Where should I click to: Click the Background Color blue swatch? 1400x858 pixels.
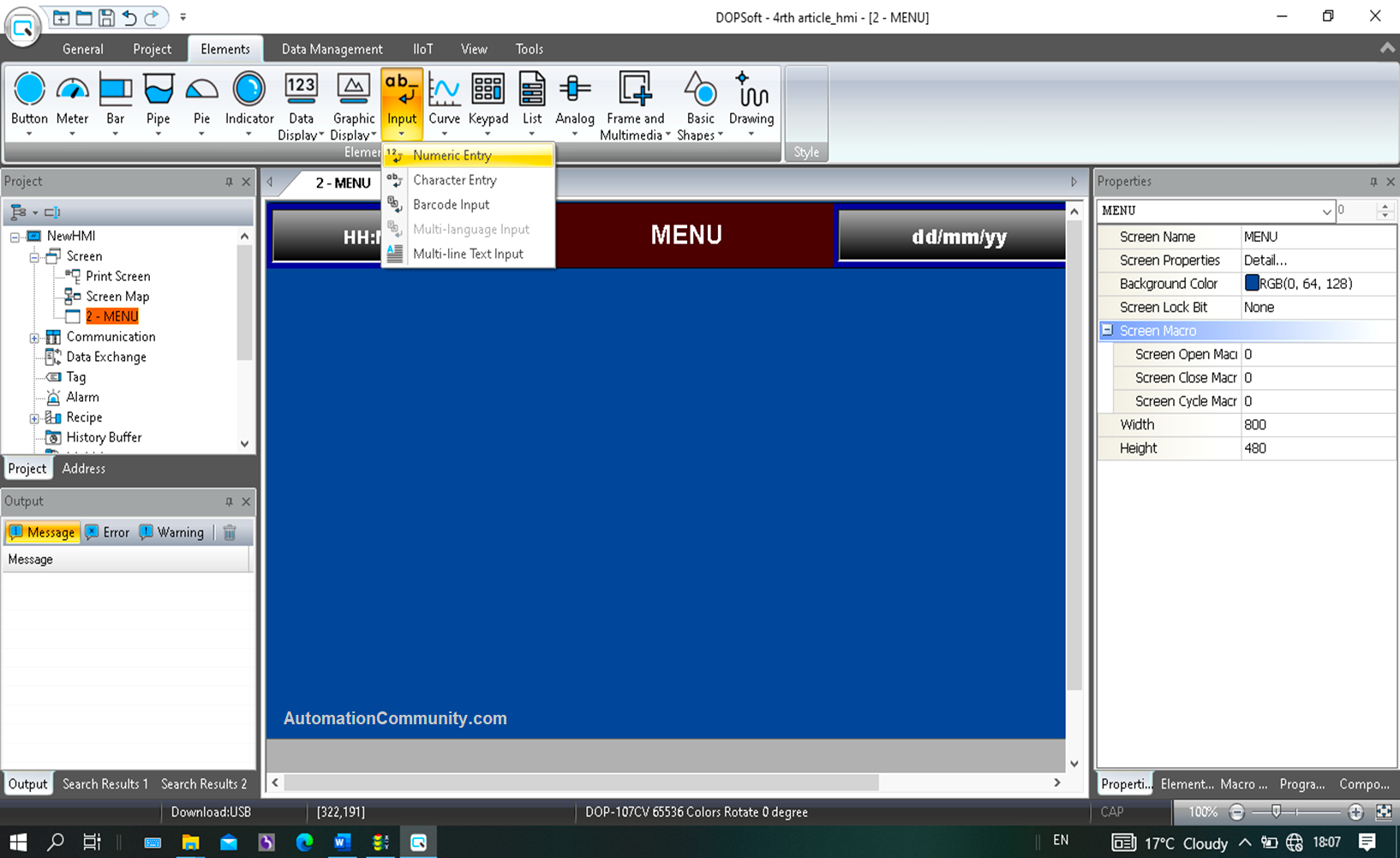(1252, 283)
